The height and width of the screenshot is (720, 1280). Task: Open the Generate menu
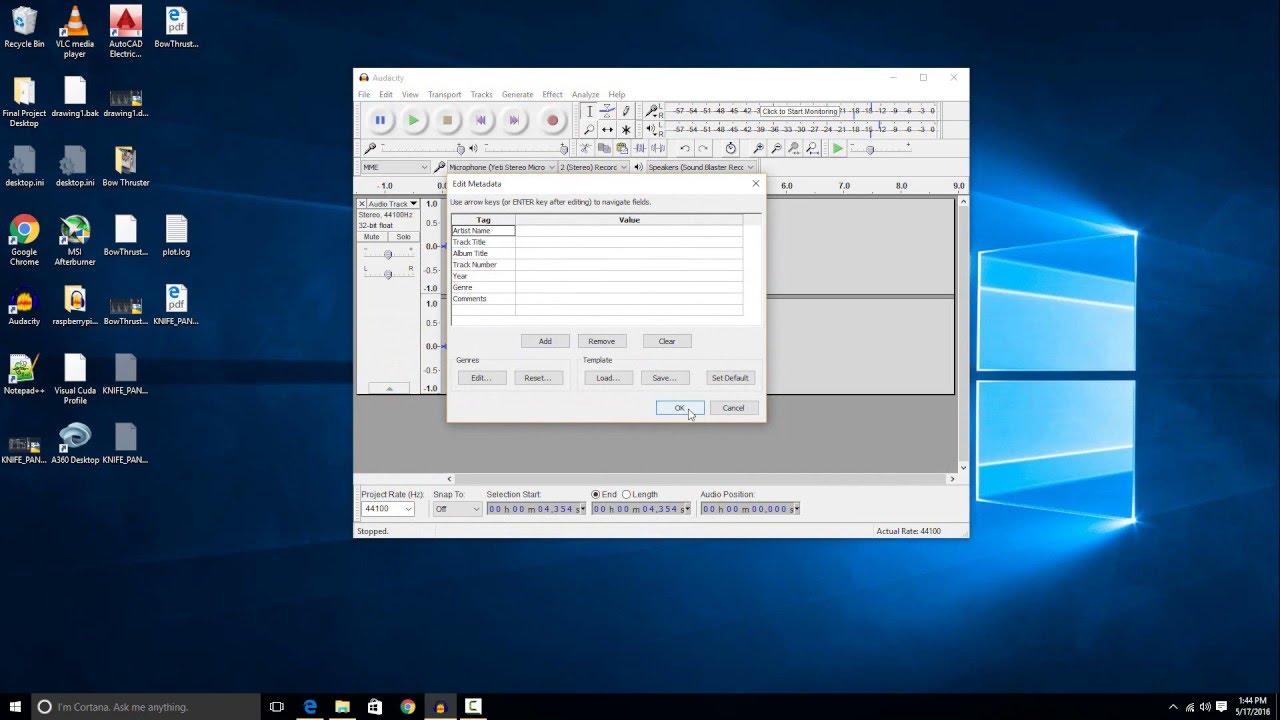coord(517,95)
